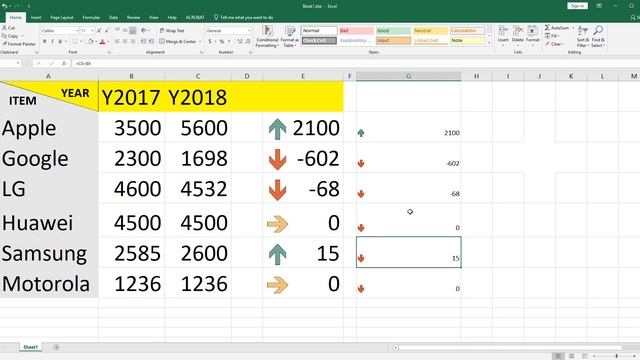
Task: Apply the Bad cell style
Action: (x=356, y=31)
